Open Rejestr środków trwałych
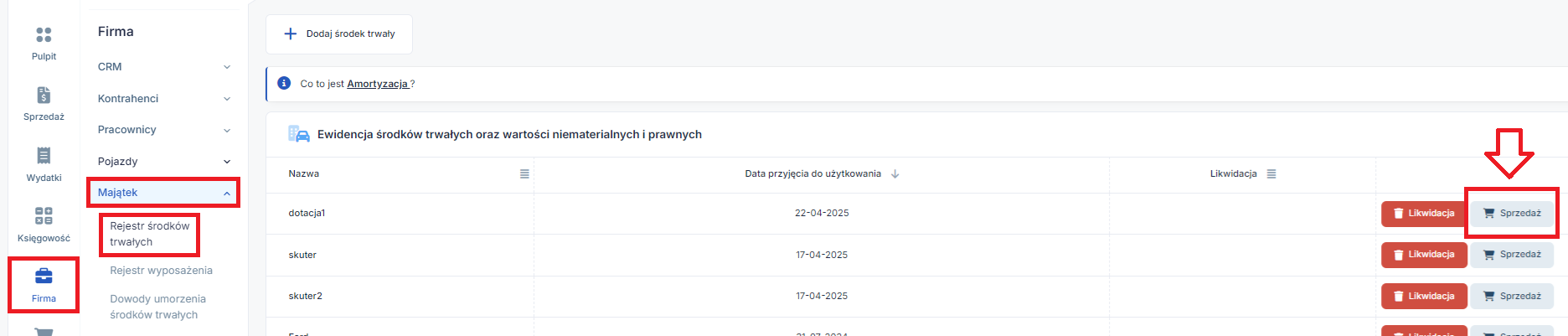1568x336 pixels. pos(149,234)
